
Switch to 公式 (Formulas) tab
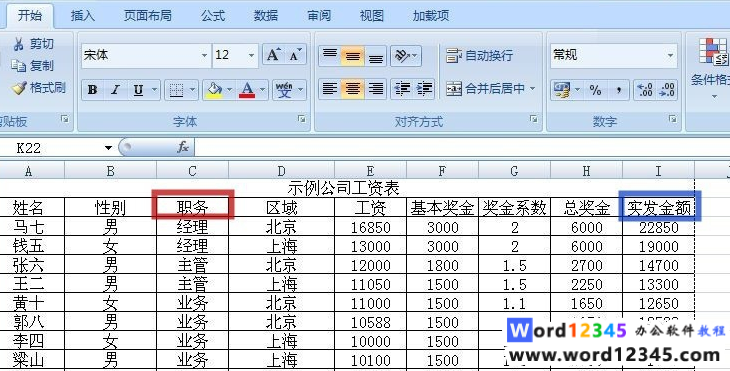coord(213,16)
